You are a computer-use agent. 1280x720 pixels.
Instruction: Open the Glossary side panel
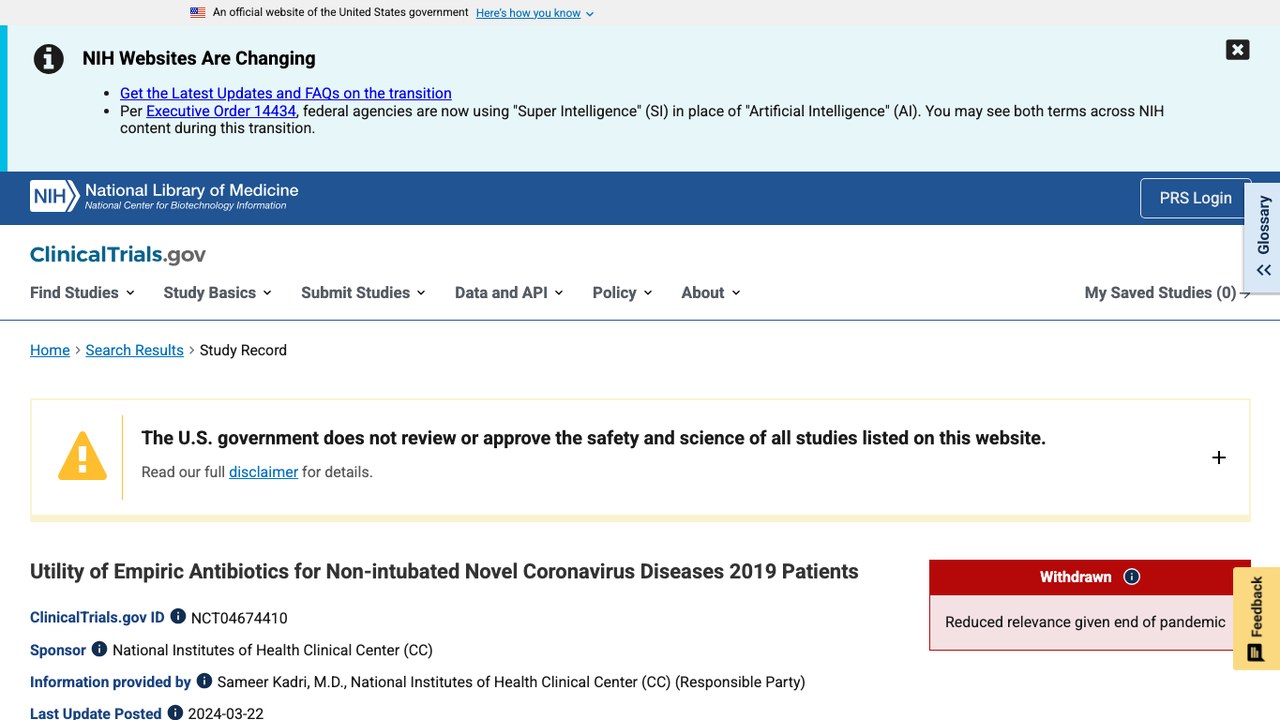click(1263, 238)
